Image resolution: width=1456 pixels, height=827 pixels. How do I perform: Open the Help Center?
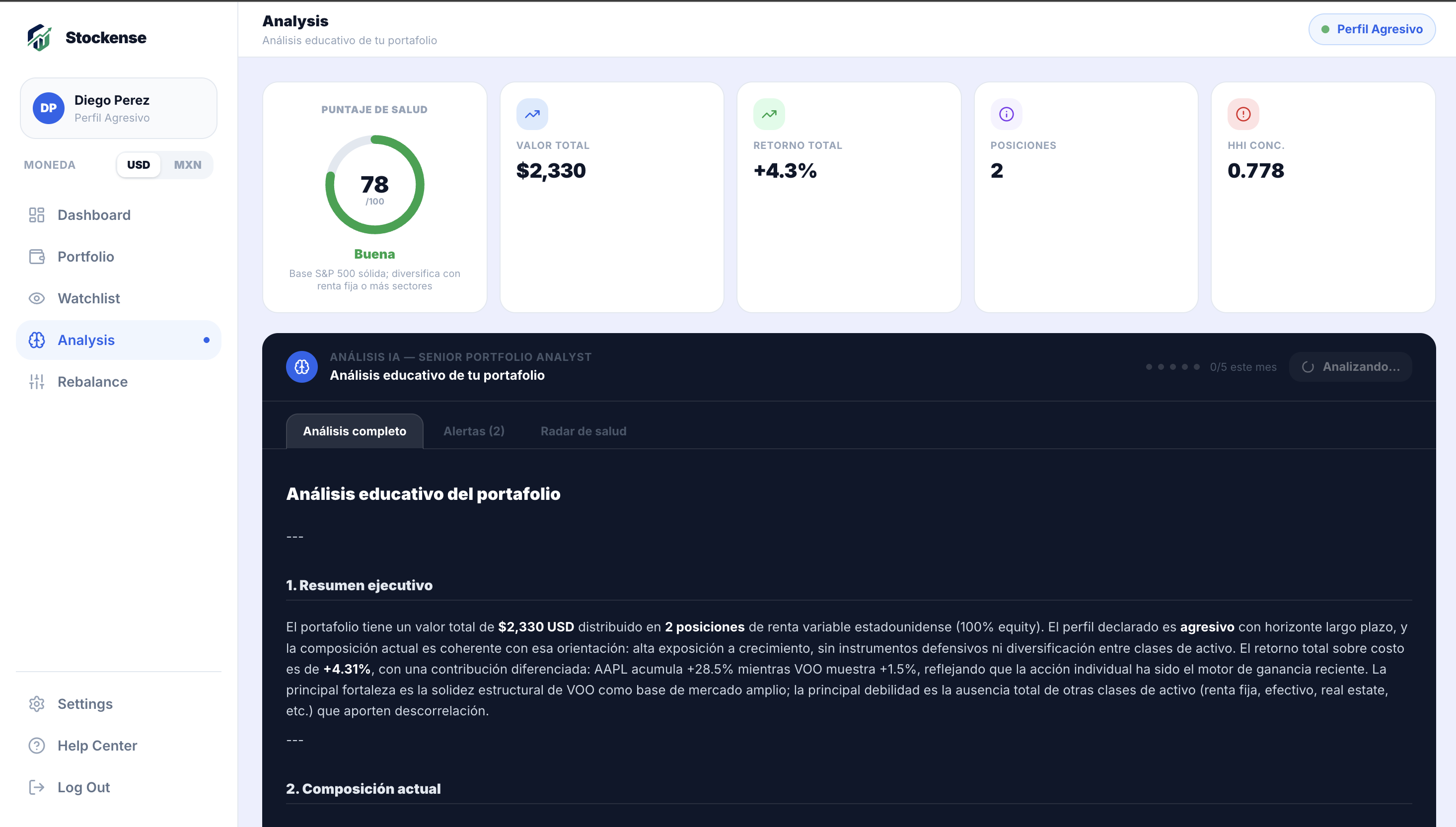[x=119, y=745]
